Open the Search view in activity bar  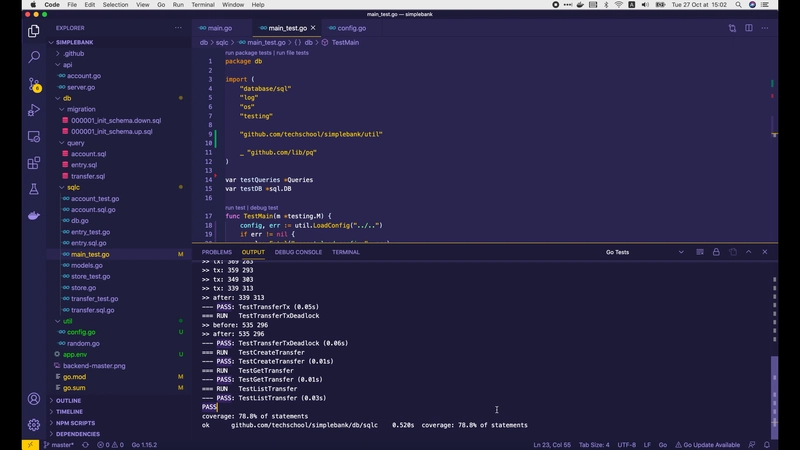click(34, 57)
